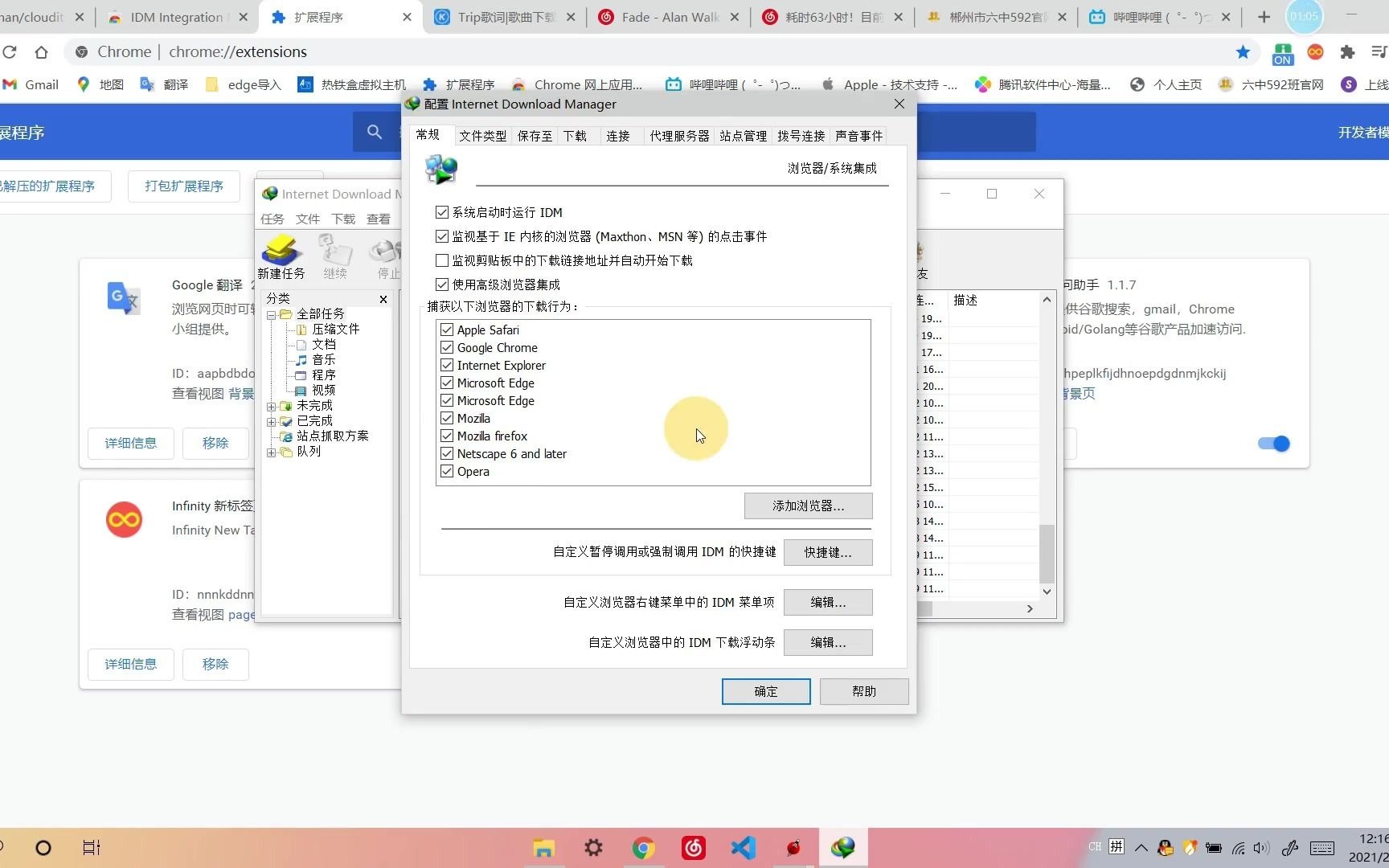Uncheck Internet Explorer in browser list
The width and height of the screenshot is (1389, 868).
447,365
